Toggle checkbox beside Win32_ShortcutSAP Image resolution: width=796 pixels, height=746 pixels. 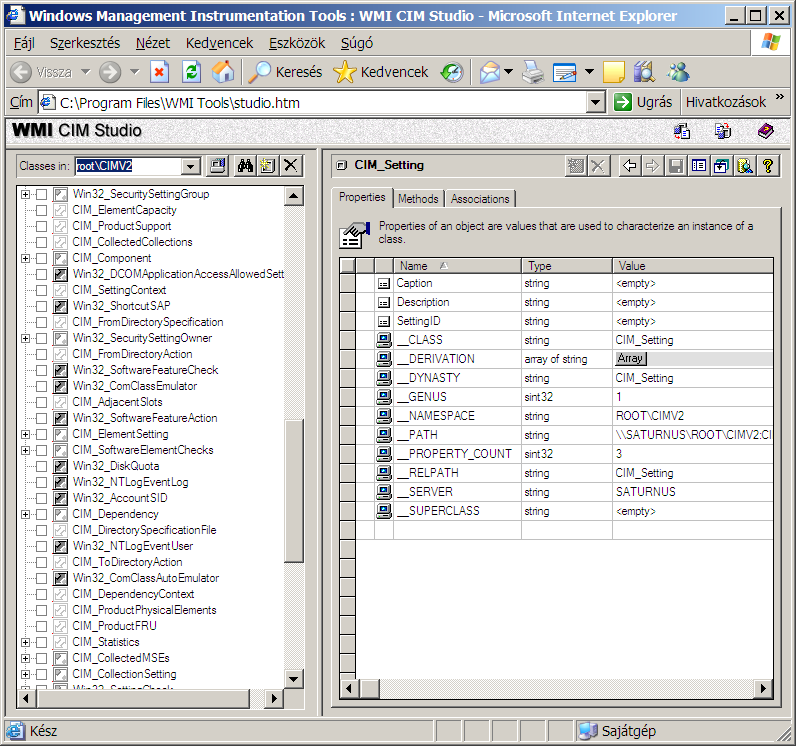(41, 306)
